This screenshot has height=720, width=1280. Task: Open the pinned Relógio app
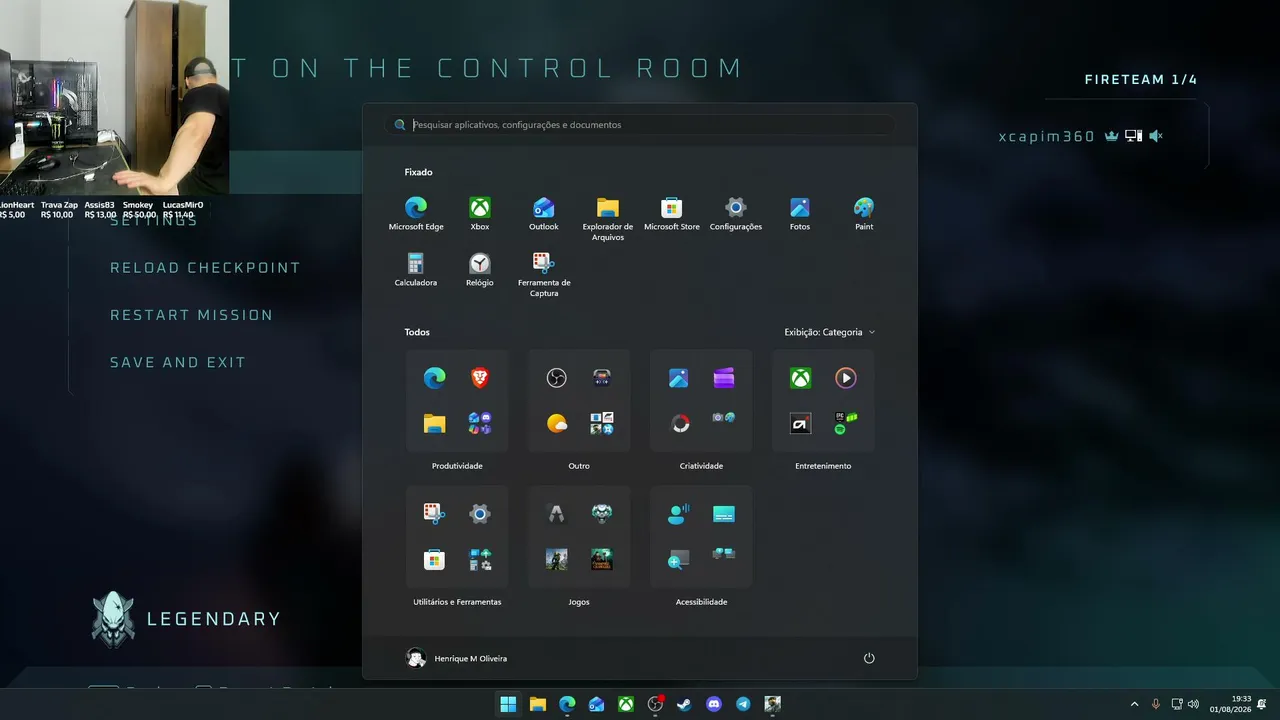click(x=480, y=270)
